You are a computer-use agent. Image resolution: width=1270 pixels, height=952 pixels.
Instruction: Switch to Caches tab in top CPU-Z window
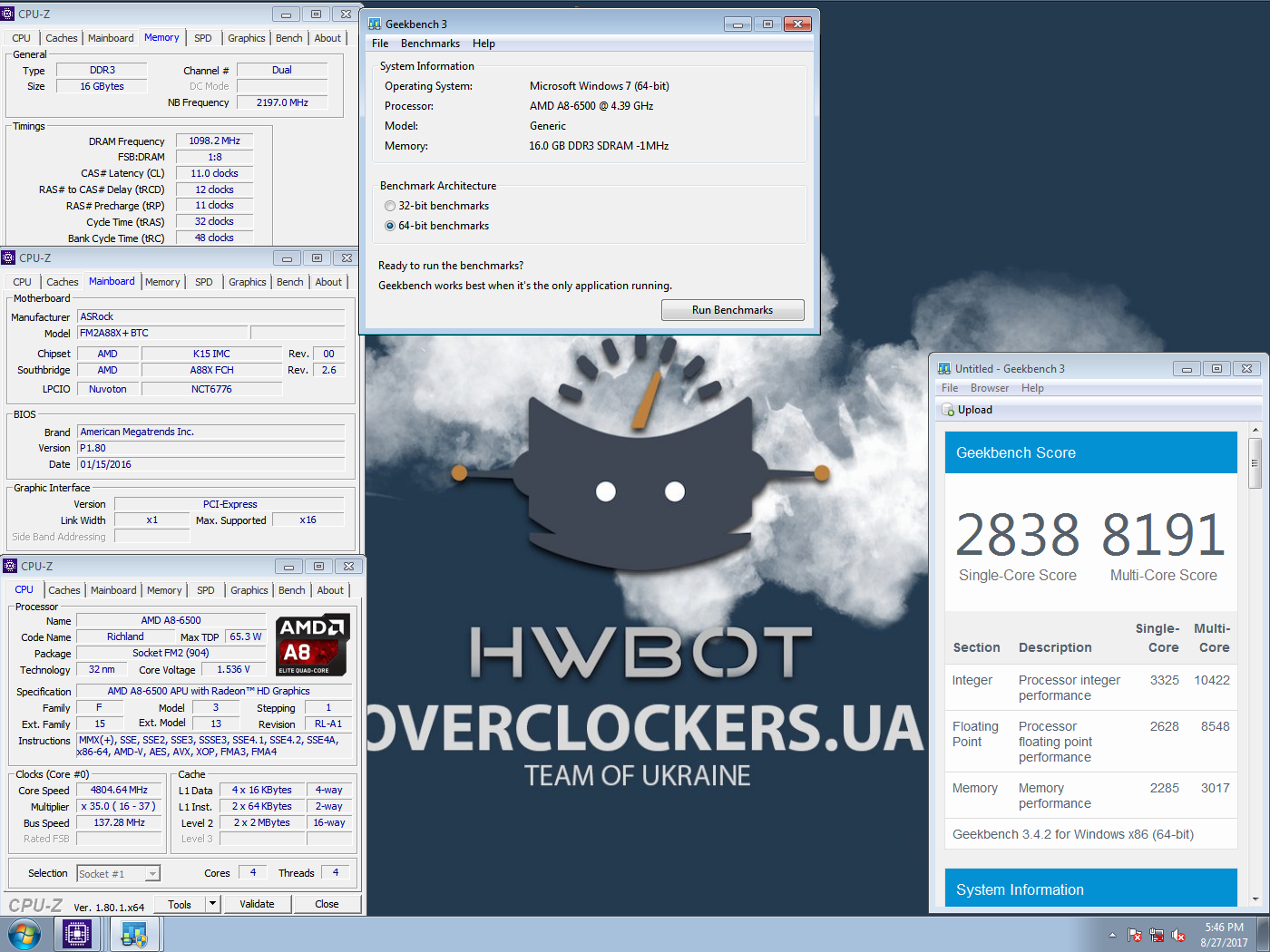[62, 38]
